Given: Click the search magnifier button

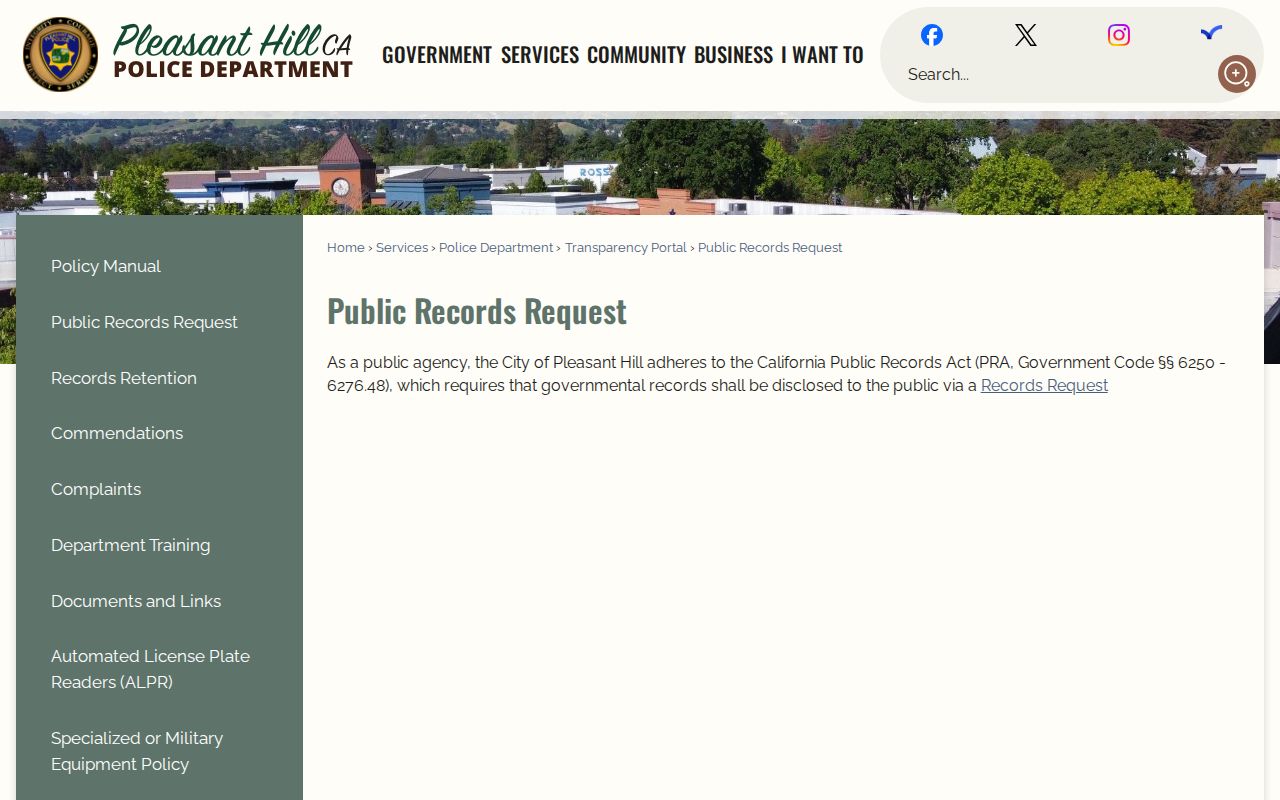Looking at the screenshot, I should click(x=1236, y=74).
